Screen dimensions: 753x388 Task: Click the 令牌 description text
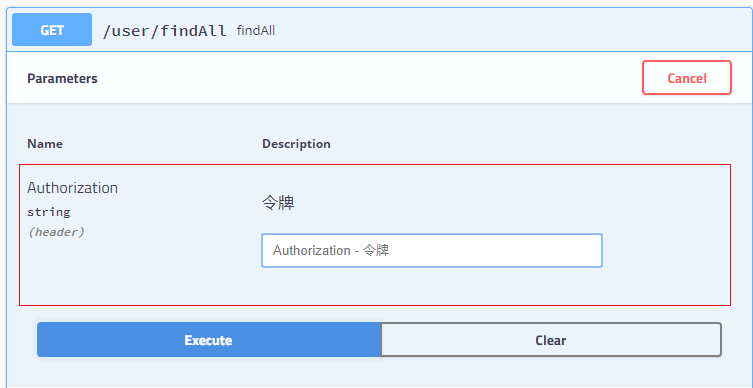point(278,203)
